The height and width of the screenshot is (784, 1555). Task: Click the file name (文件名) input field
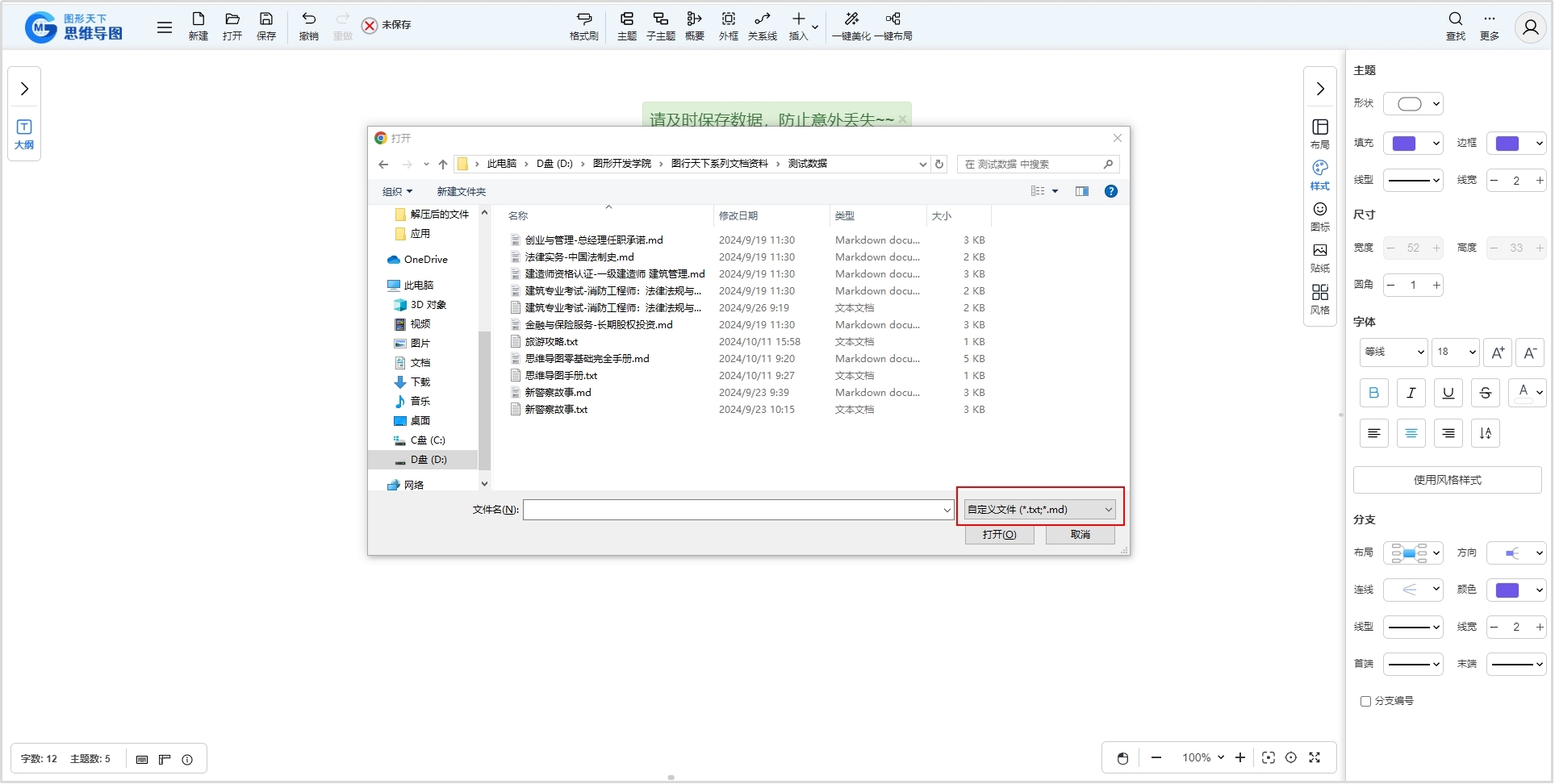point(738,510)
